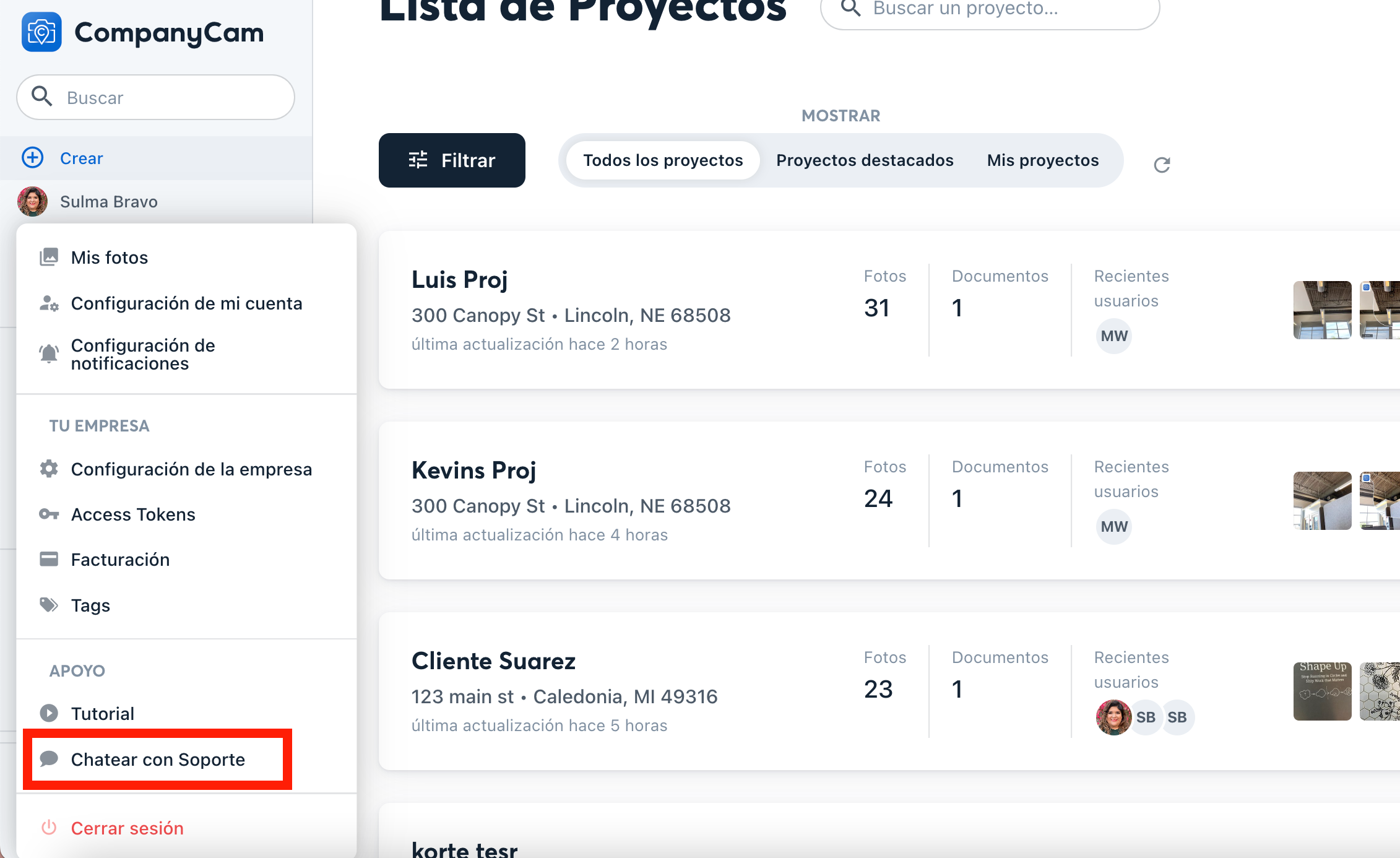Click the sliders icon on the Filtrar button

pyautogui.click(x=418, y=160)
